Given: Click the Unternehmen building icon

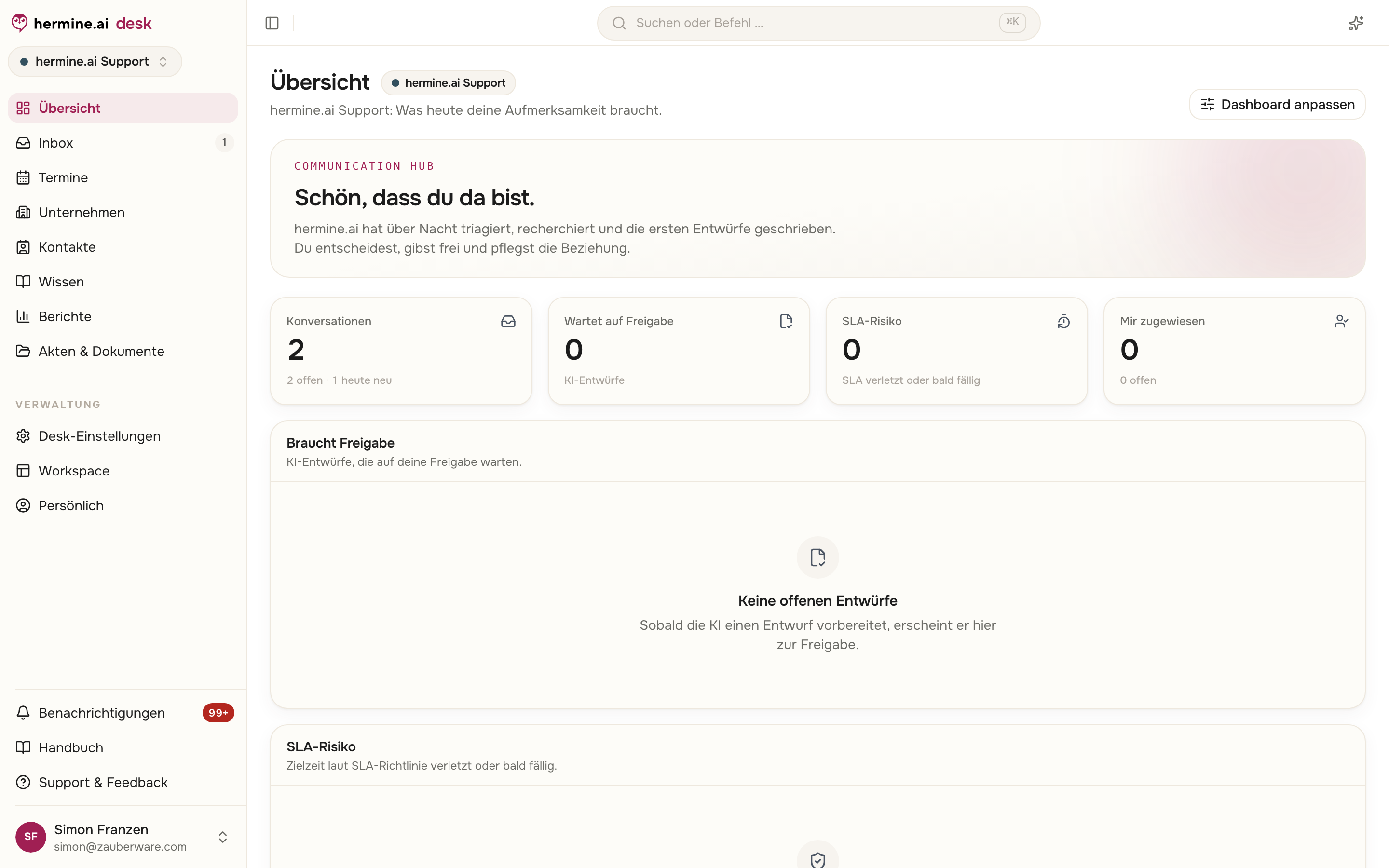Looking at the screenshot, I should tap(23, 212).
